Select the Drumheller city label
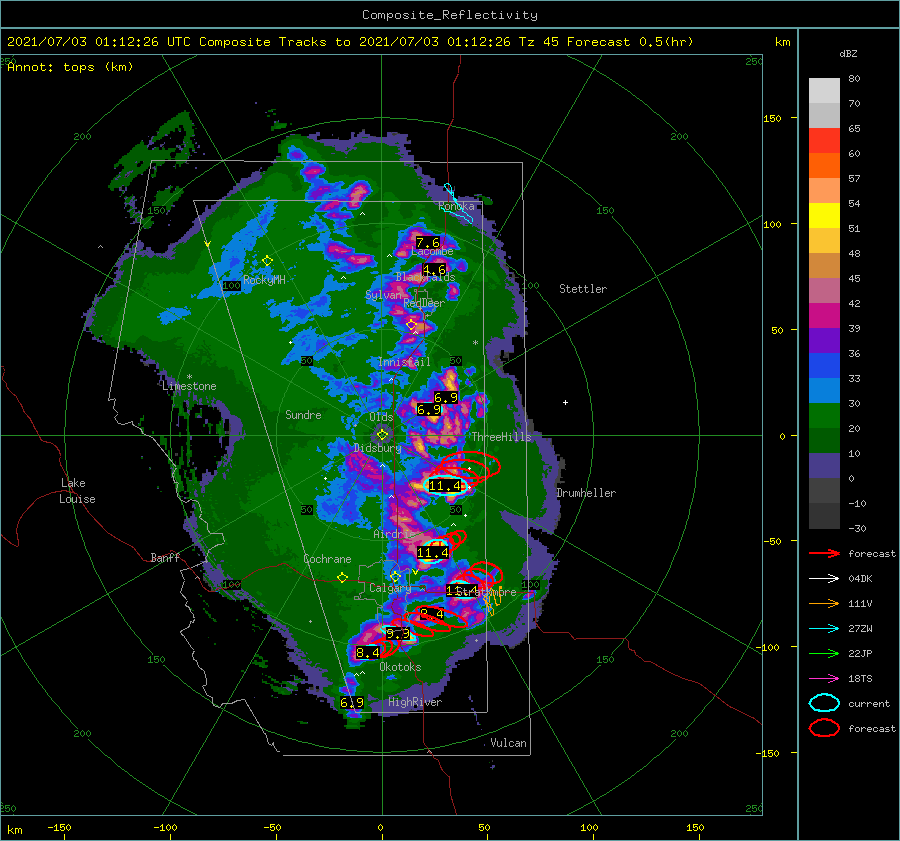Screen dimensions: 900x841 586,493
